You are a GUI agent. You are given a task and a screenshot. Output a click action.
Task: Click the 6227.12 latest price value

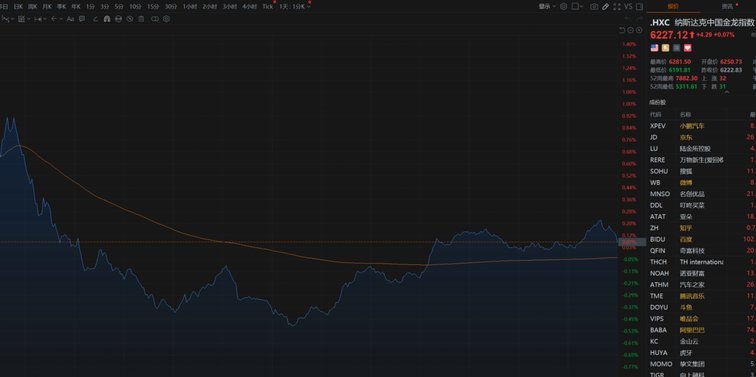point(669,35)
